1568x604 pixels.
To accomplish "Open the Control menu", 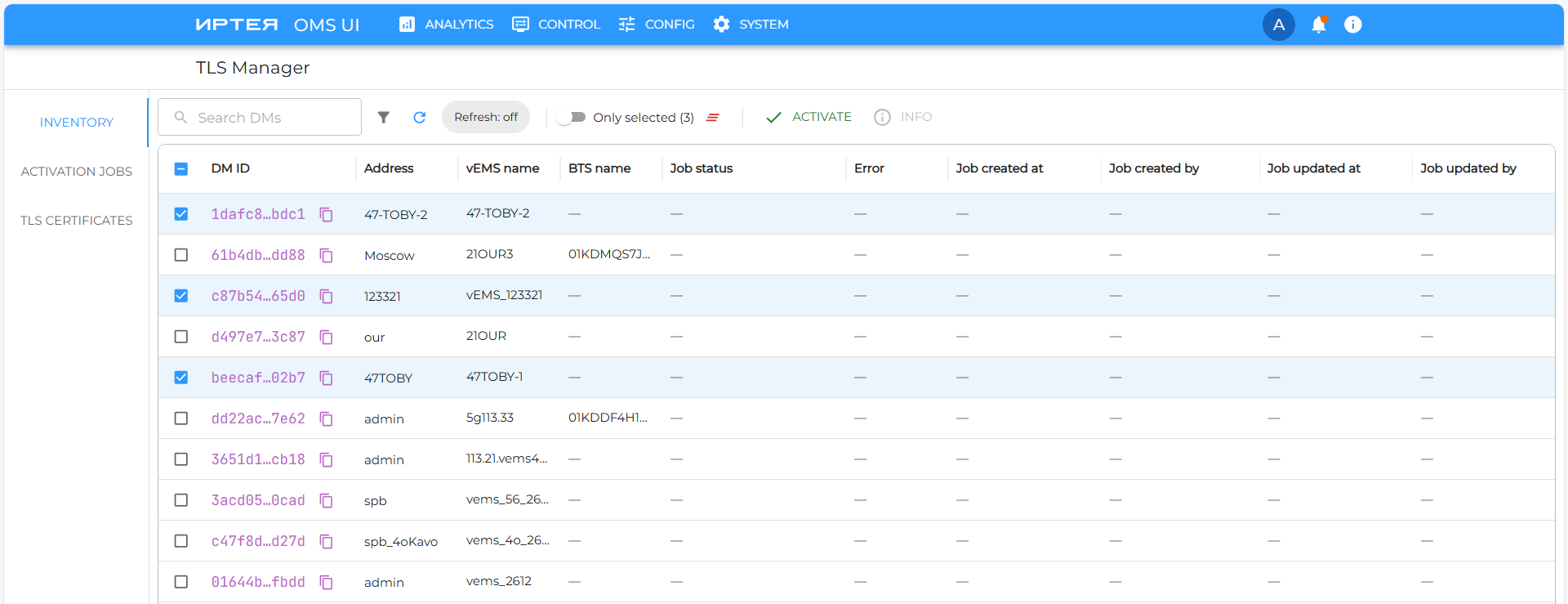I will [x=556, y=25].
